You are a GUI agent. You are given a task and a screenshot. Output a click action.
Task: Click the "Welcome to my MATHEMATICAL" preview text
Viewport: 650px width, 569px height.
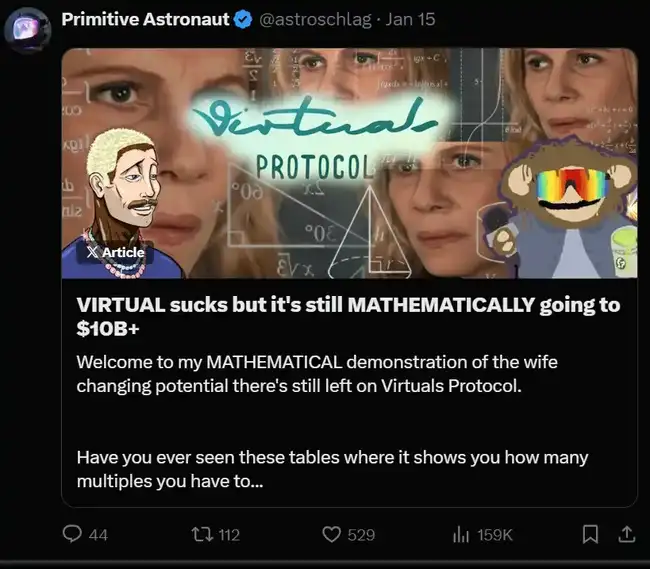(x=300, y=372)
